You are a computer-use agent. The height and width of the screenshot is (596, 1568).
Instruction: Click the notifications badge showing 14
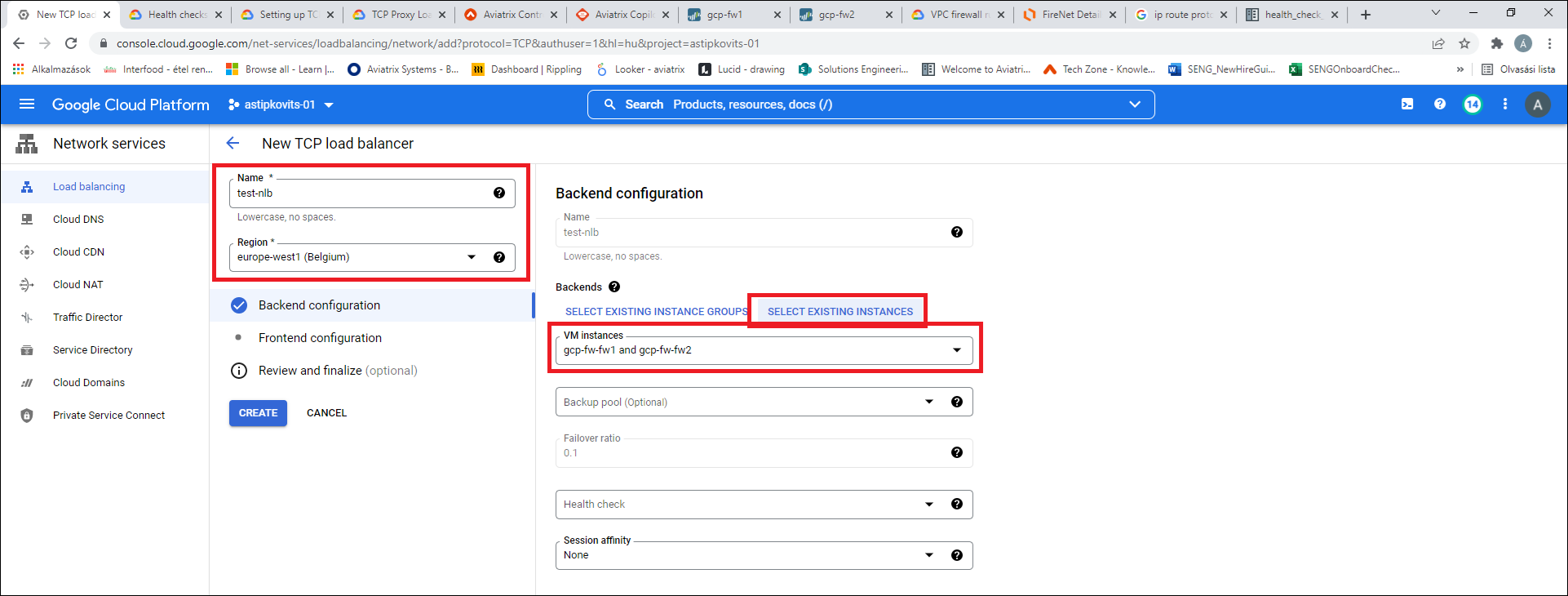[1472, 104]
